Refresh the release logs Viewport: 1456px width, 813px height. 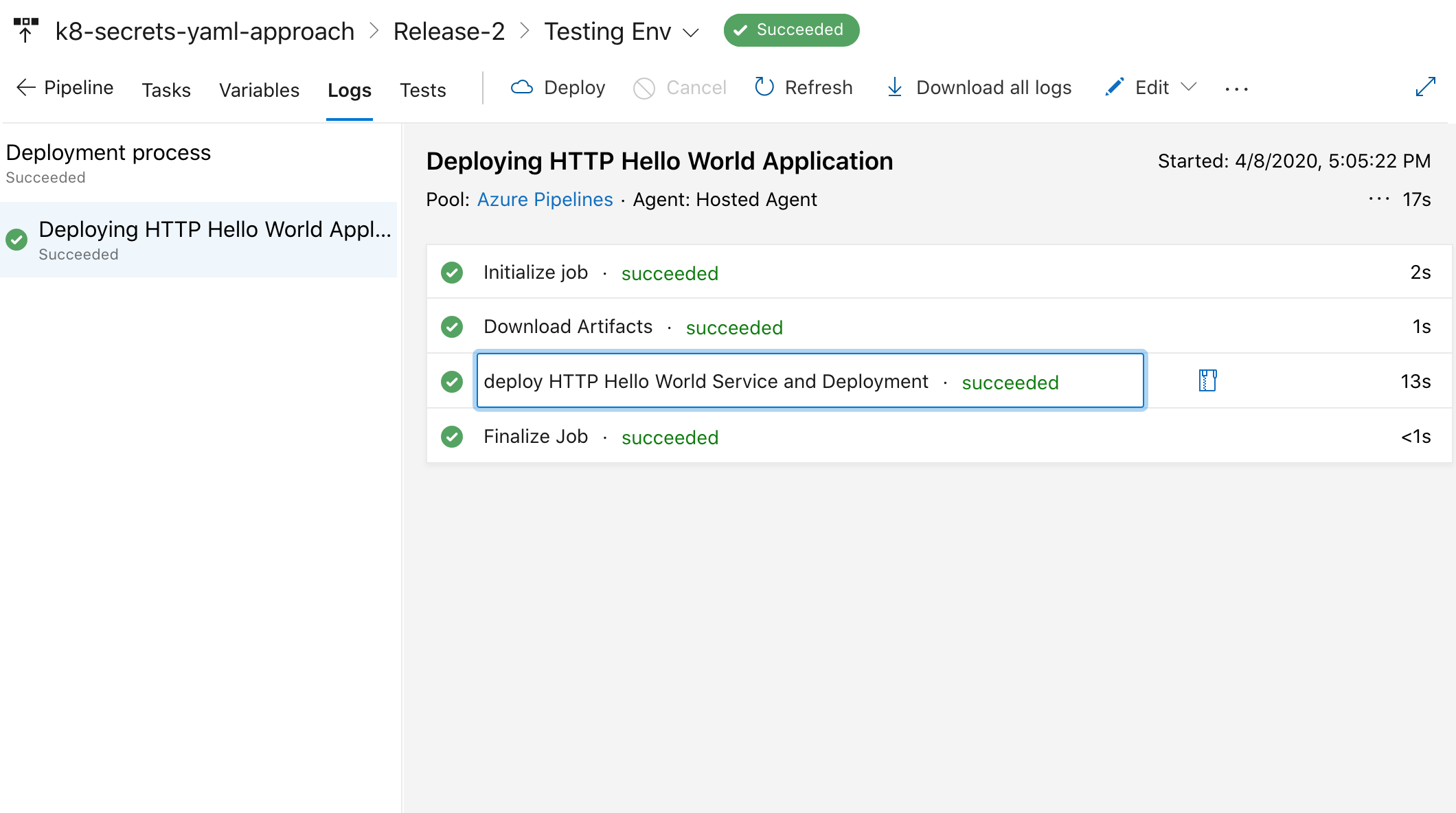coord(803,88)
